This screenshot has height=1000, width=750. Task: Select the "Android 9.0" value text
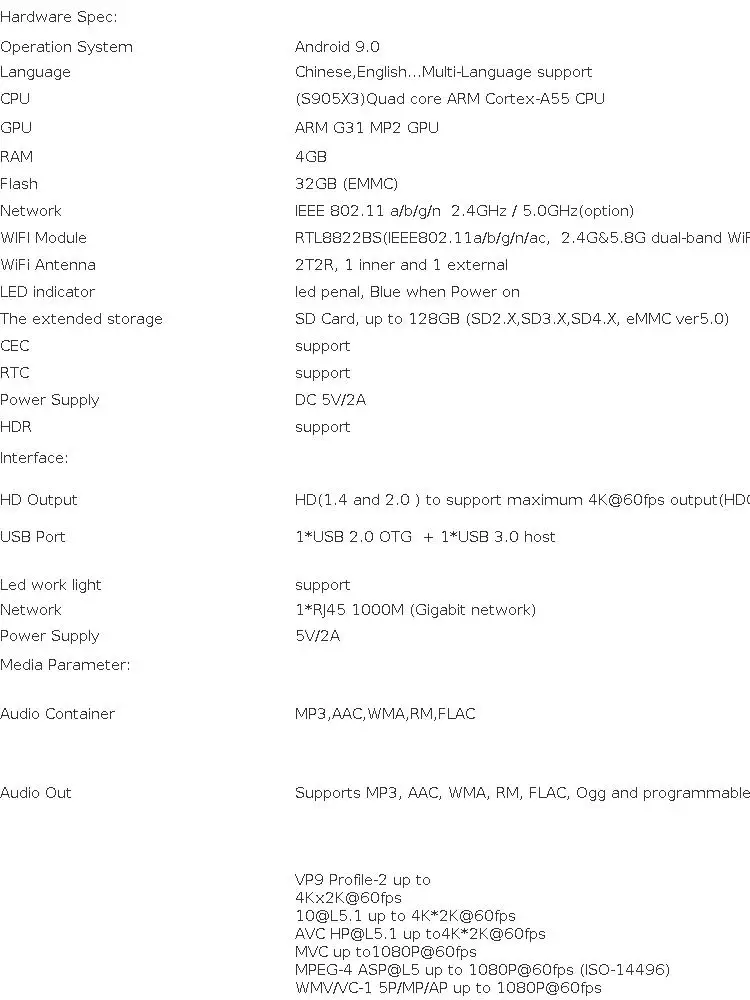tap(337, 47)
